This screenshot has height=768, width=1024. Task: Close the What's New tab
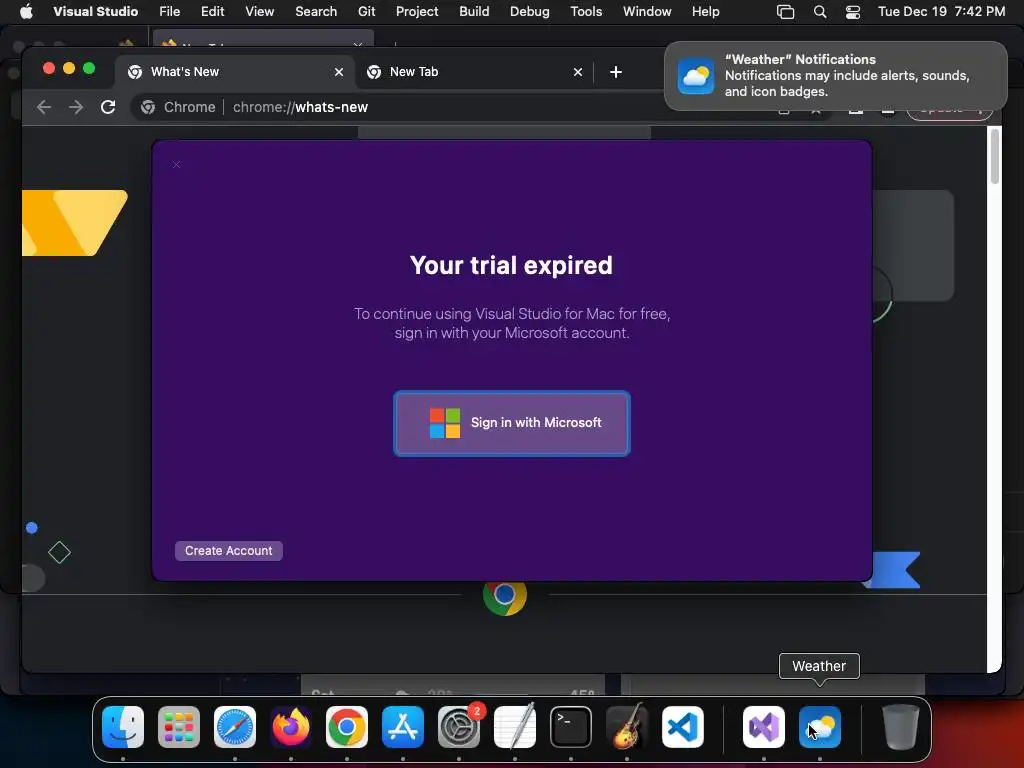click(339, 72)
